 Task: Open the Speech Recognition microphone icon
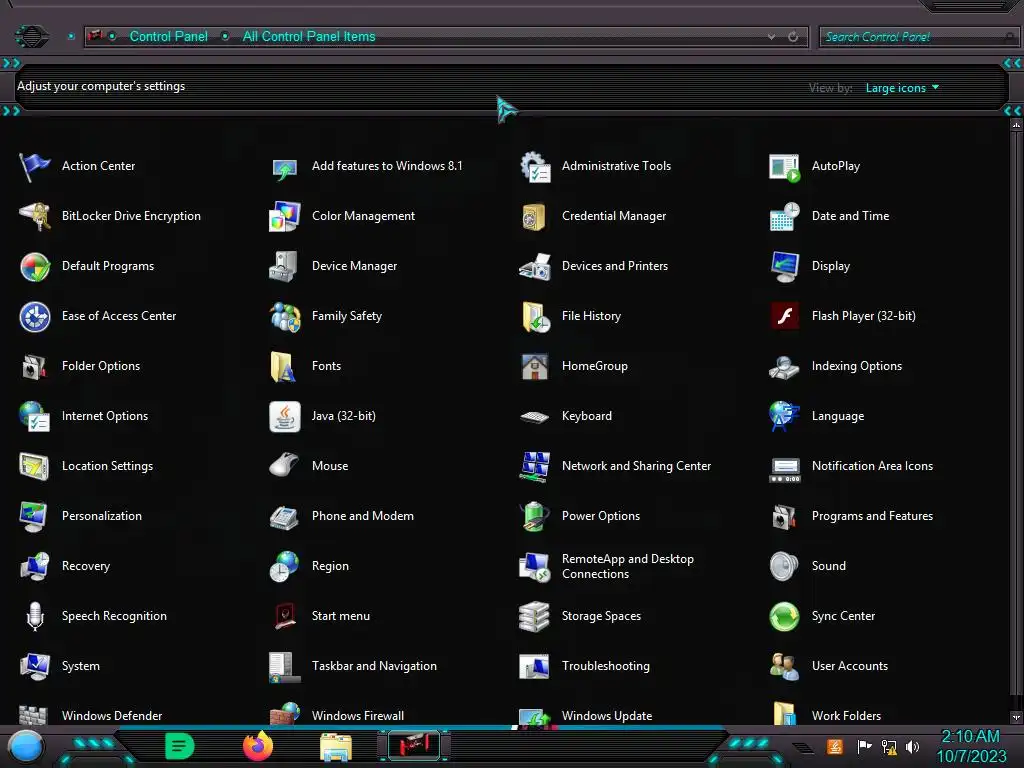click(35, 616)
